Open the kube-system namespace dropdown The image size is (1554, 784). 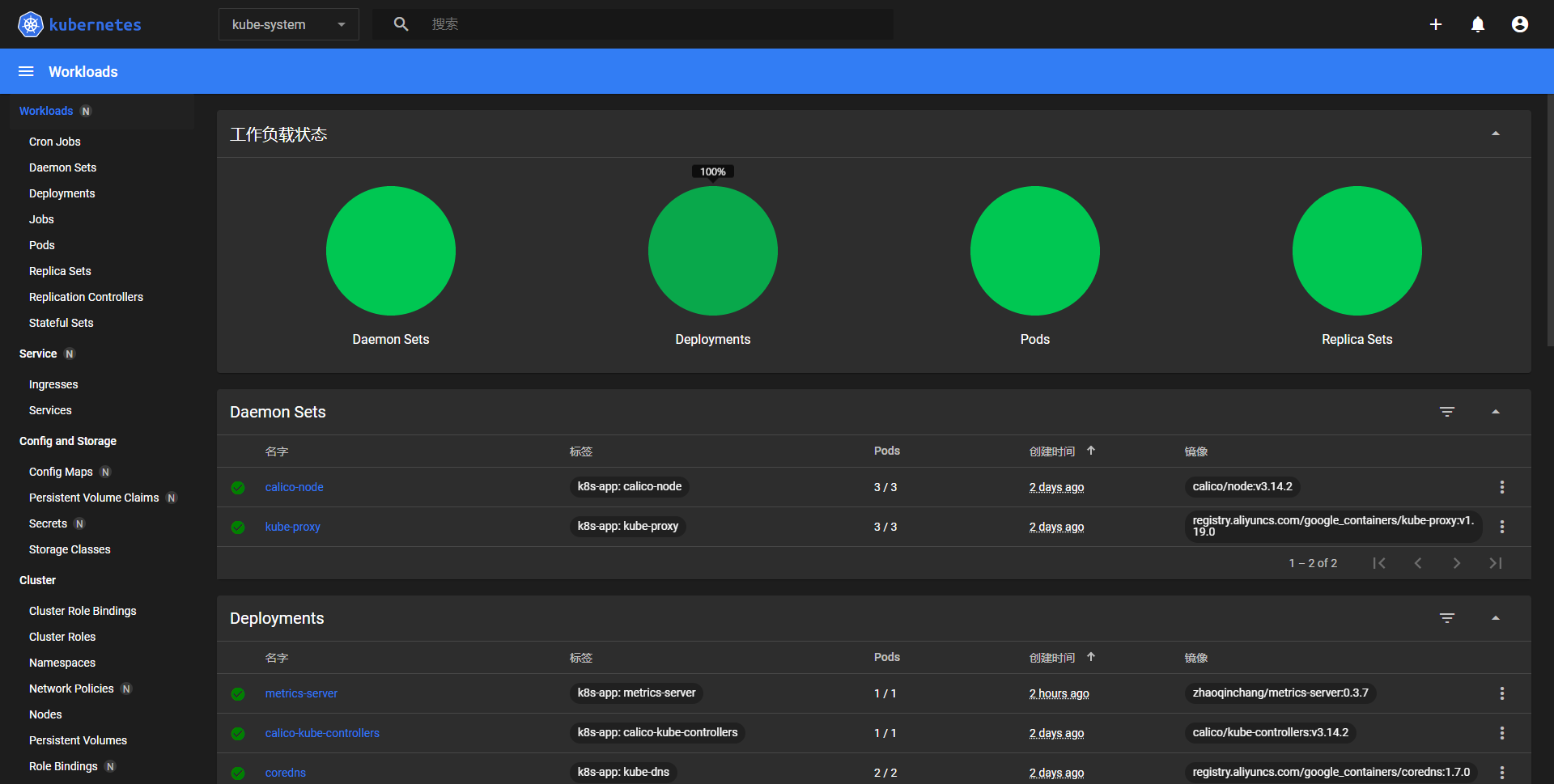coord(288,24)
